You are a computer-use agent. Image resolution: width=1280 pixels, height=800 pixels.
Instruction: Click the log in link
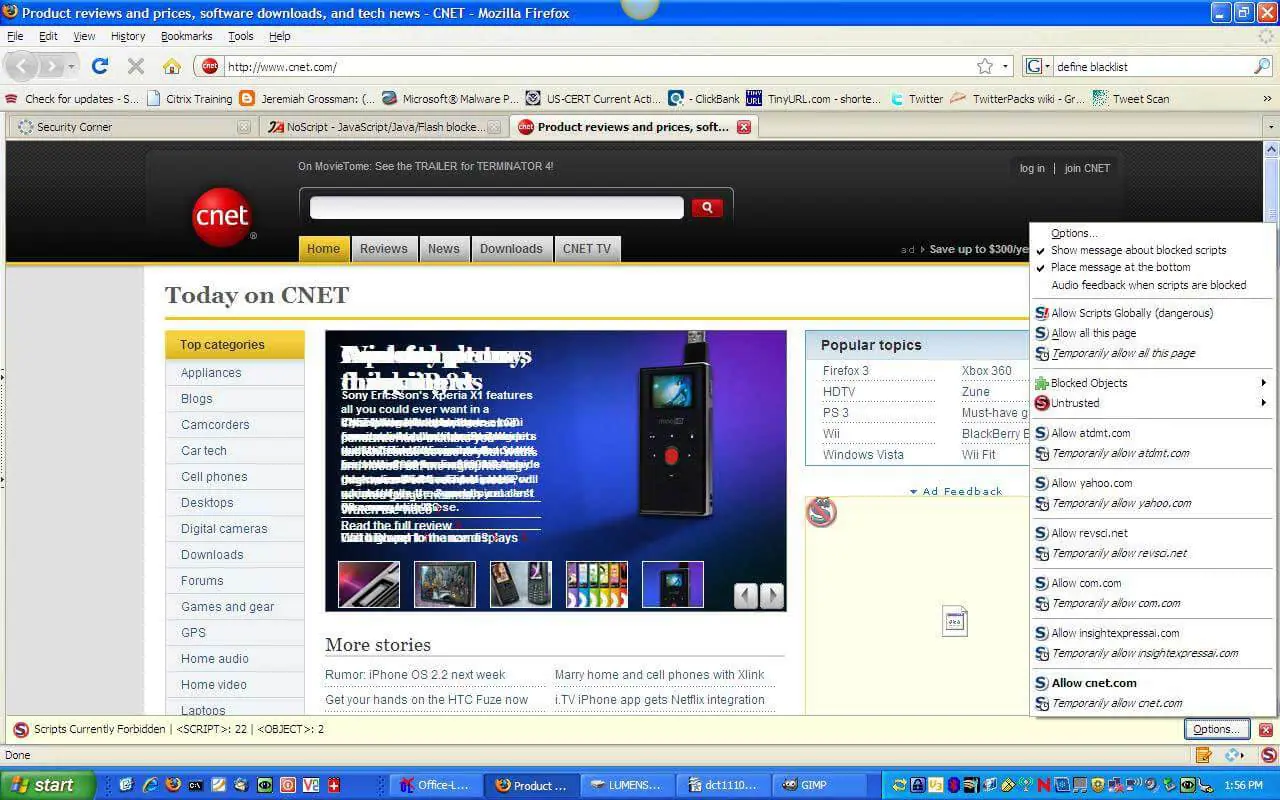click(1032, 168)
